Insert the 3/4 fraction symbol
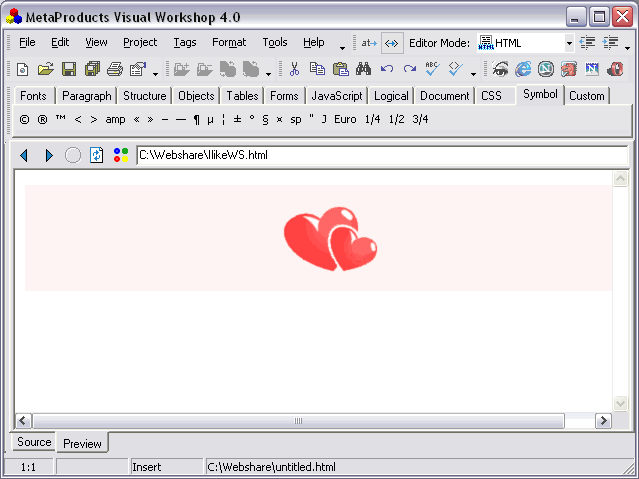639x479 pixels. (420, 119)
